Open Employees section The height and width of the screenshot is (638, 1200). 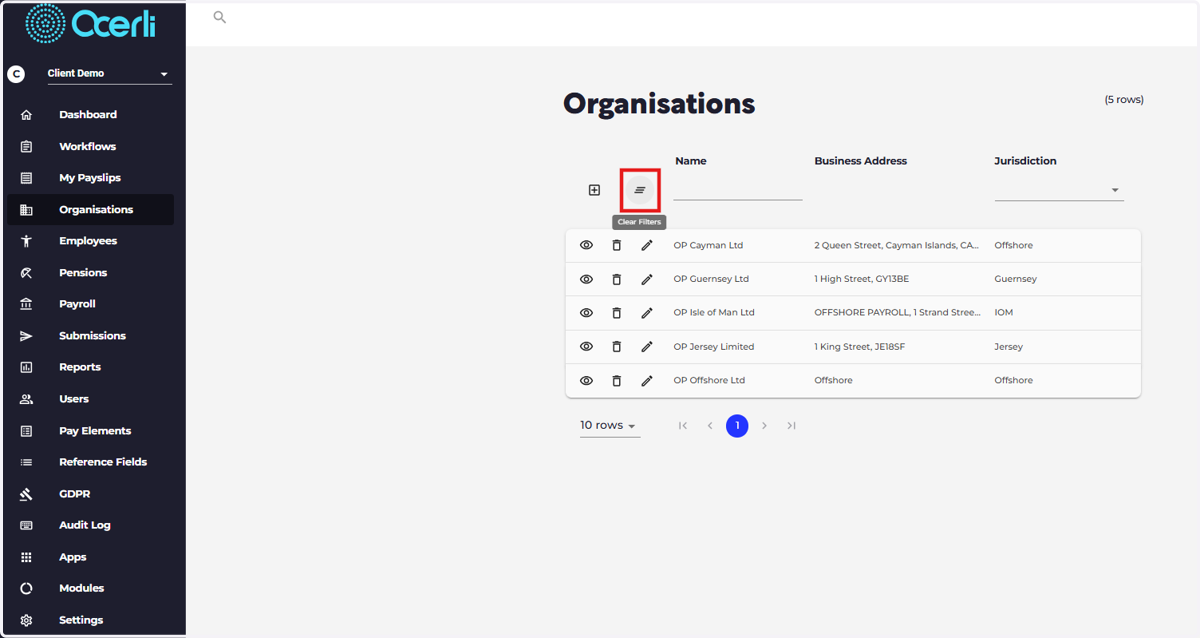(88, 241)
